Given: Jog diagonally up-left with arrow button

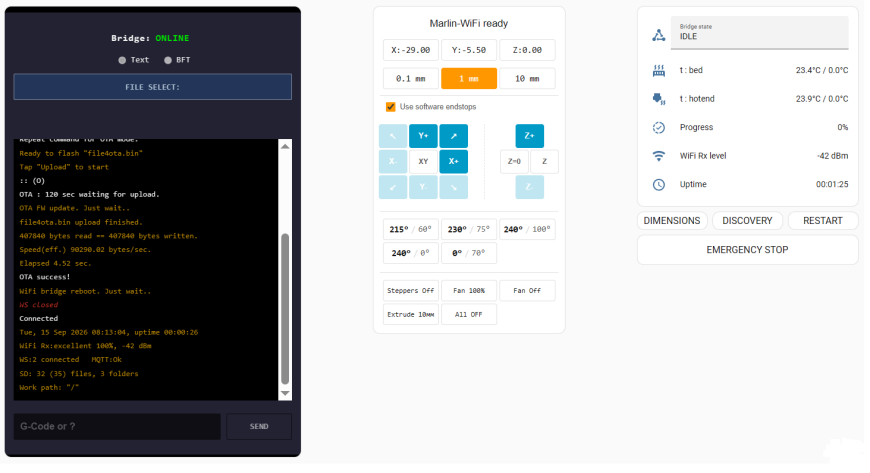Looking at the screenshot, I should (393, 136).
